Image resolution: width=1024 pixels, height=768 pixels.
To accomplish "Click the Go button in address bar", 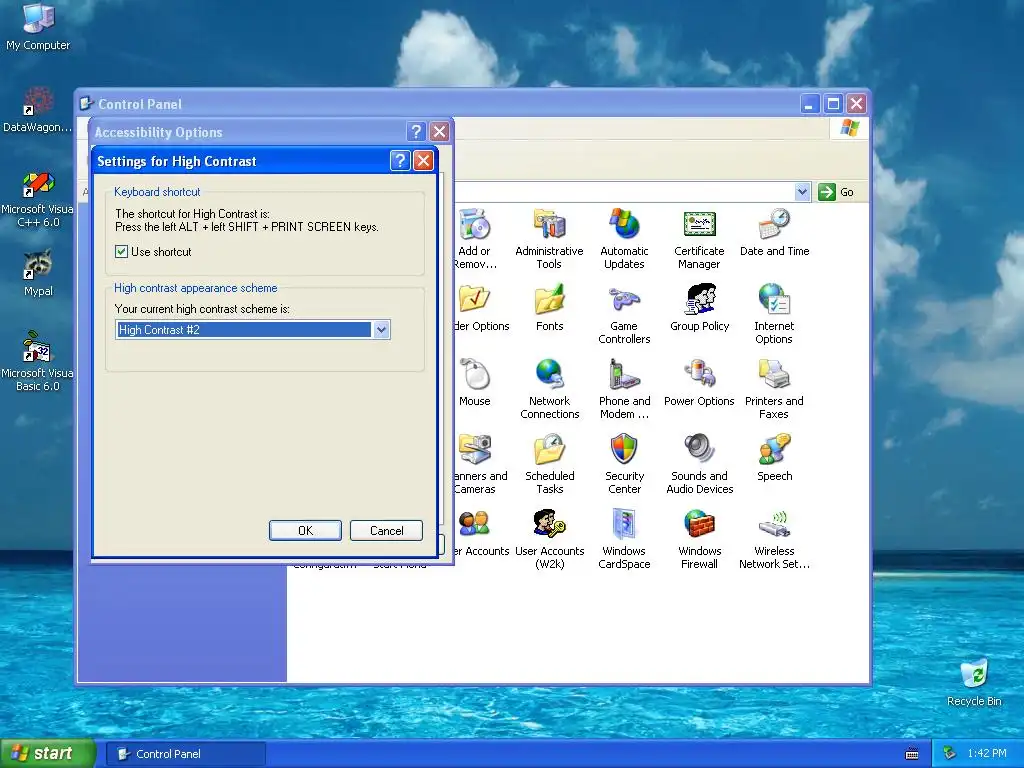I will point(837,192).
